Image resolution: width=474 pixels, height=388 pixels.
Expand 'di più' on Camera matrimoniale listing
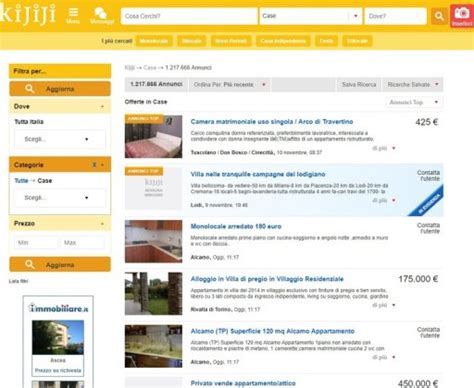click(384, 148)
